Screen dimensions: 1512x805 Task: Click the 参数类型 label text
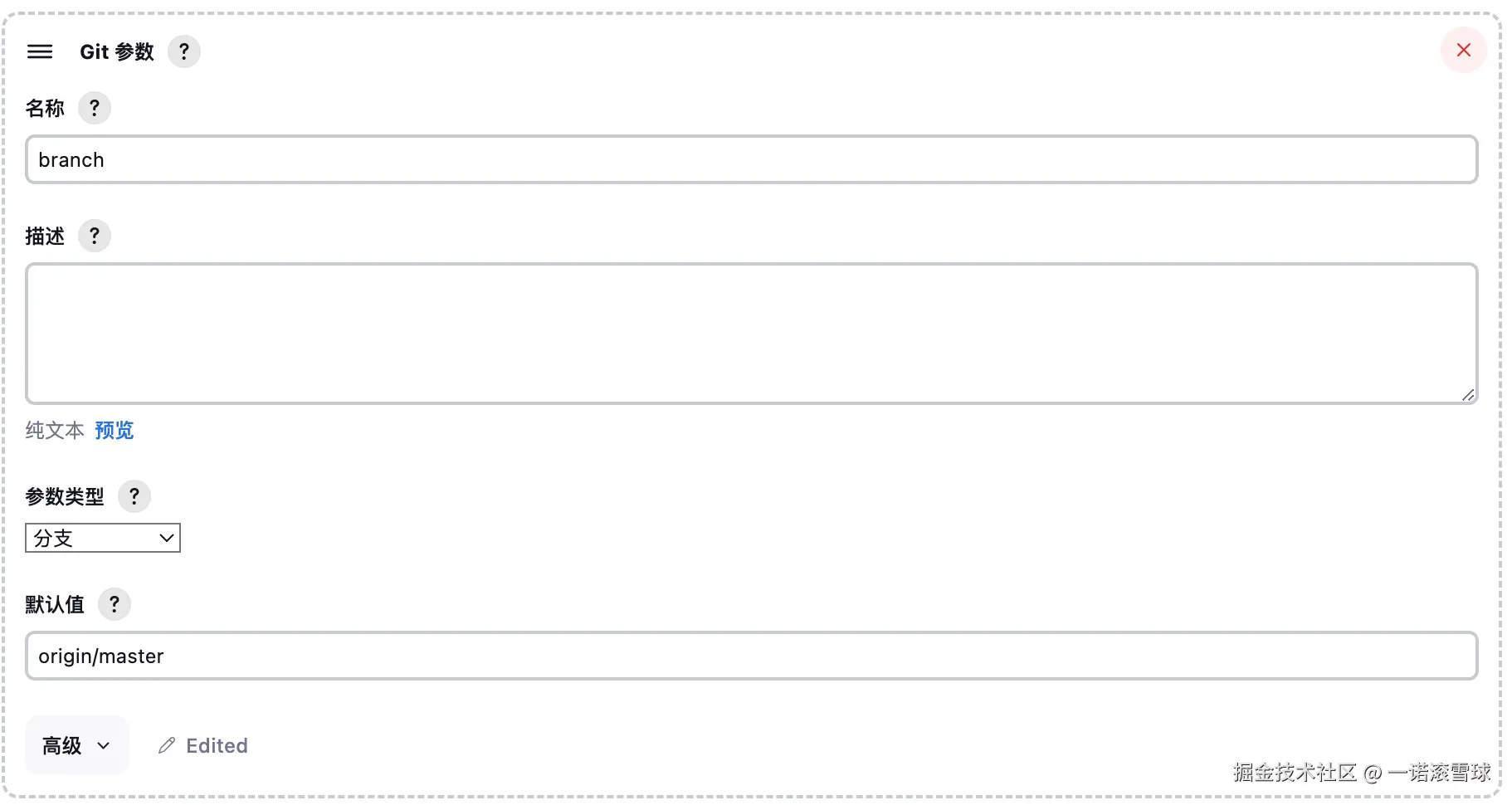click(65, 497)
